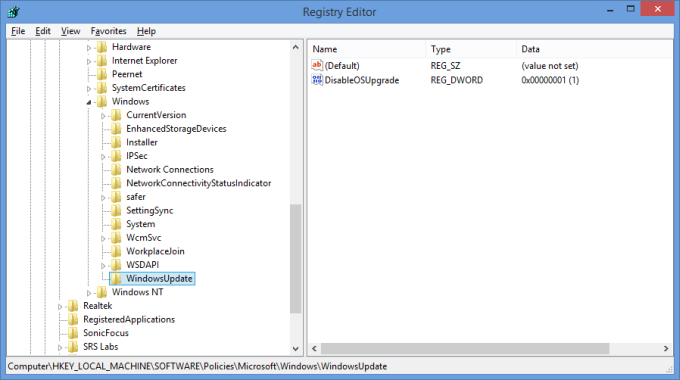Expand the SRS Labs key
Viewport: 680px width, 380px height.
(60, 347)
